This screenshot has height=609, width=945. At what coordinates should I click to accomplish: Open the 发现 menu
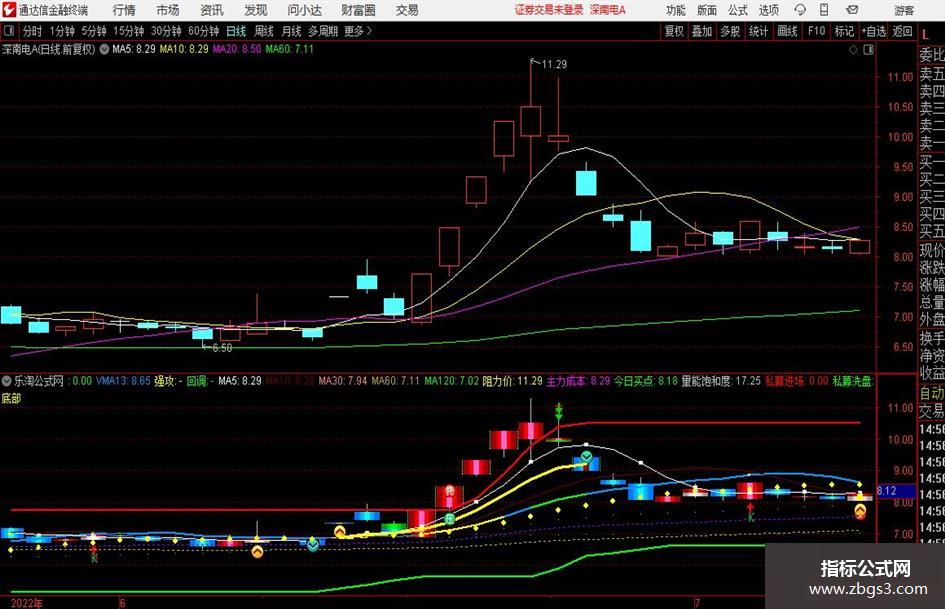(x=256, y=10)
